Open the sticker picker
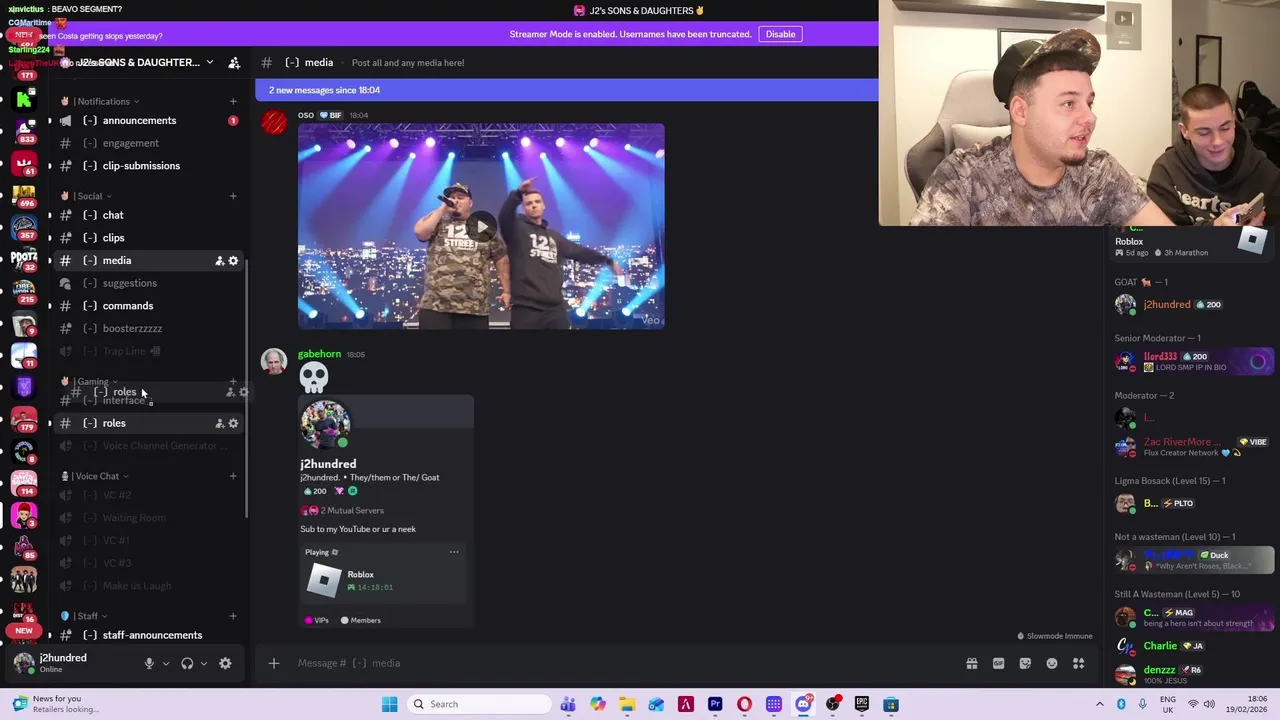Viewport: 1280px width, 720px height. [x=1025, y=663]
